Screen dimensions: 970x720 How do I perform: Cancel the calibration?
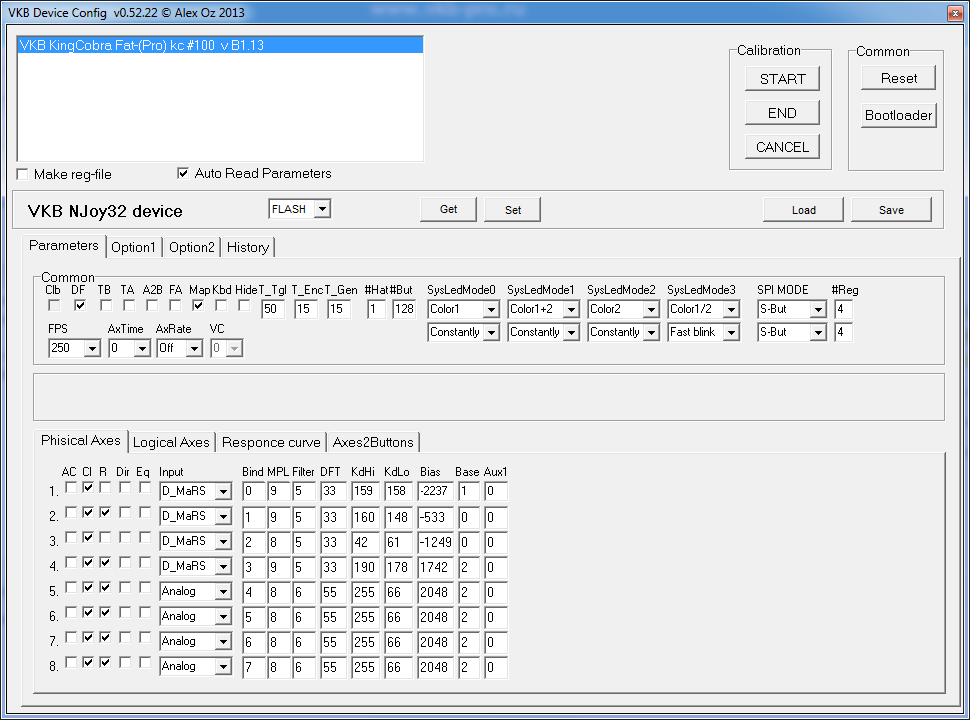pyautogui.click(x=782, y=147)
